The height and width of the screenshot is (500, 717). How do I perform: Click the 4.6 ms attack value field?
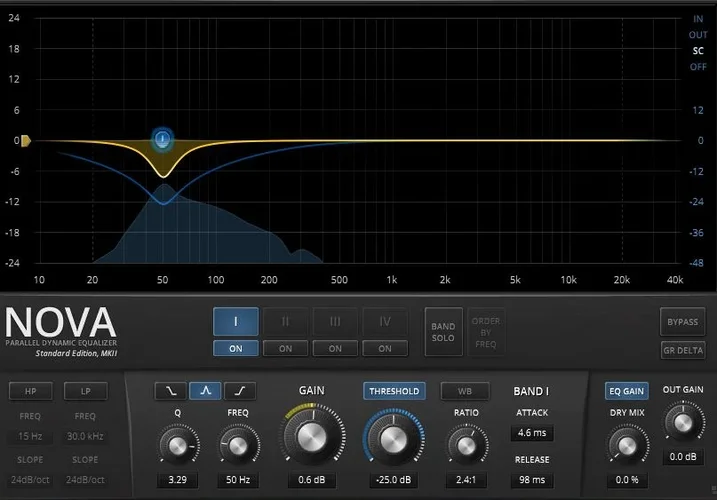[532, 432]
